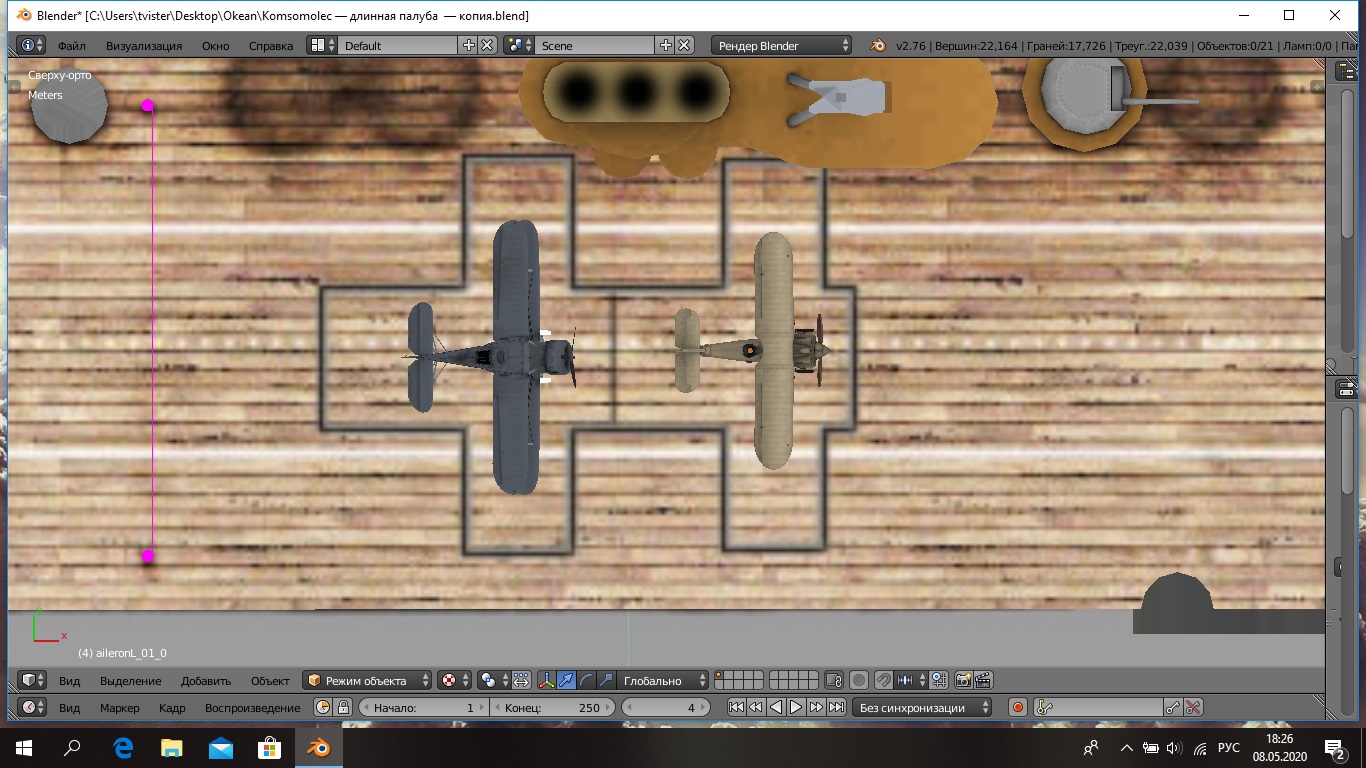This screenshot has height=768, width=1366.
Task: Click the Конец end frame field
Action: pyautogui.click(x=553, y=707)
